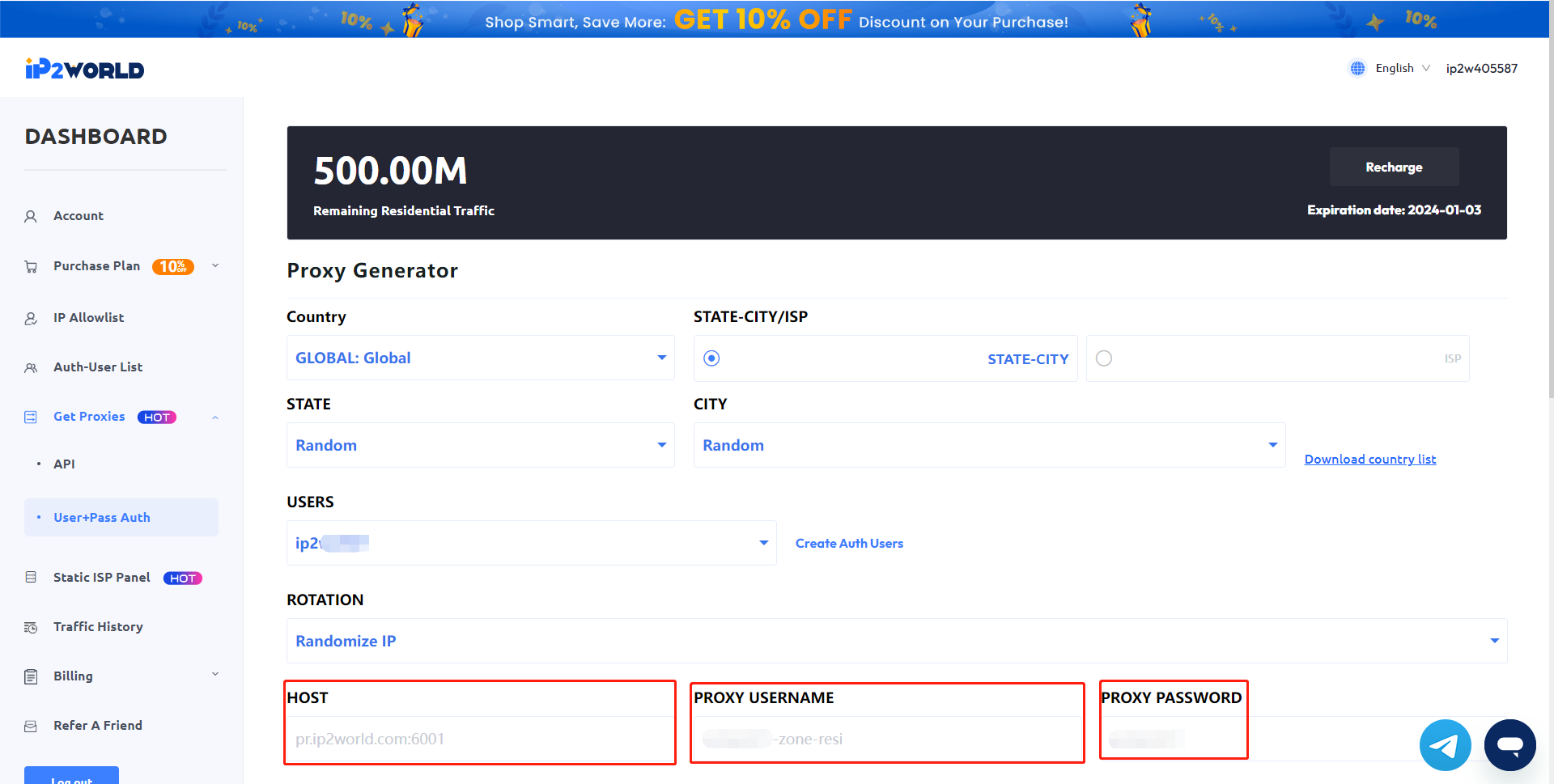Open the Account menu item

coord(79,216)
